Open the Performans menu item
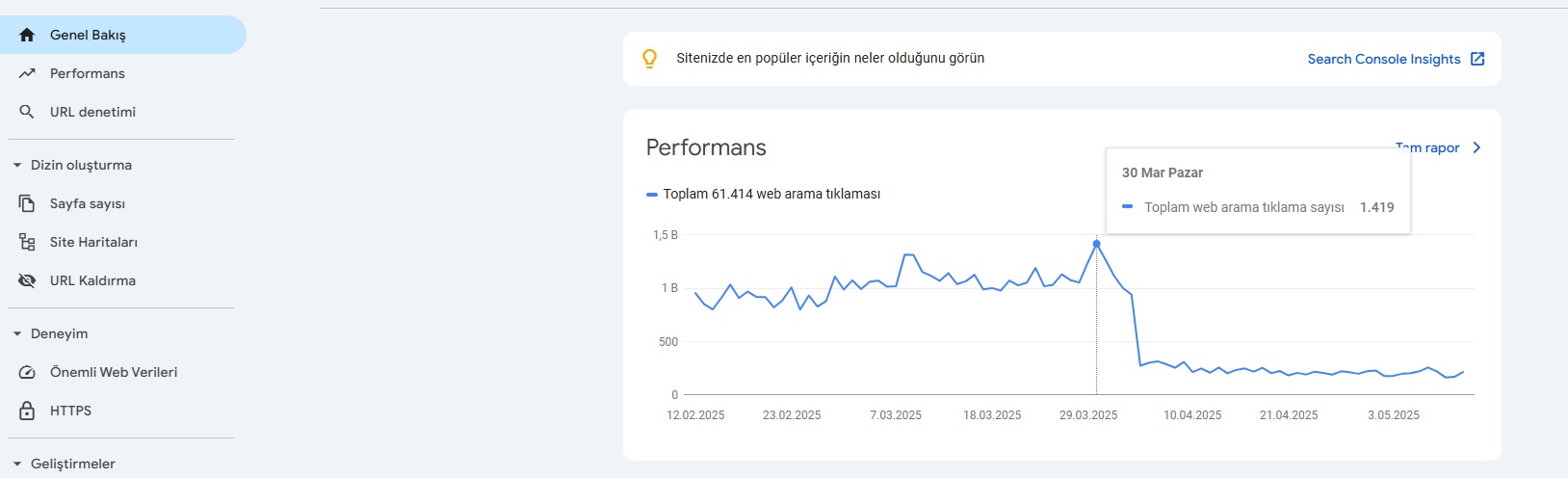This screenshot has height=478, width=1568. (88, 73)
